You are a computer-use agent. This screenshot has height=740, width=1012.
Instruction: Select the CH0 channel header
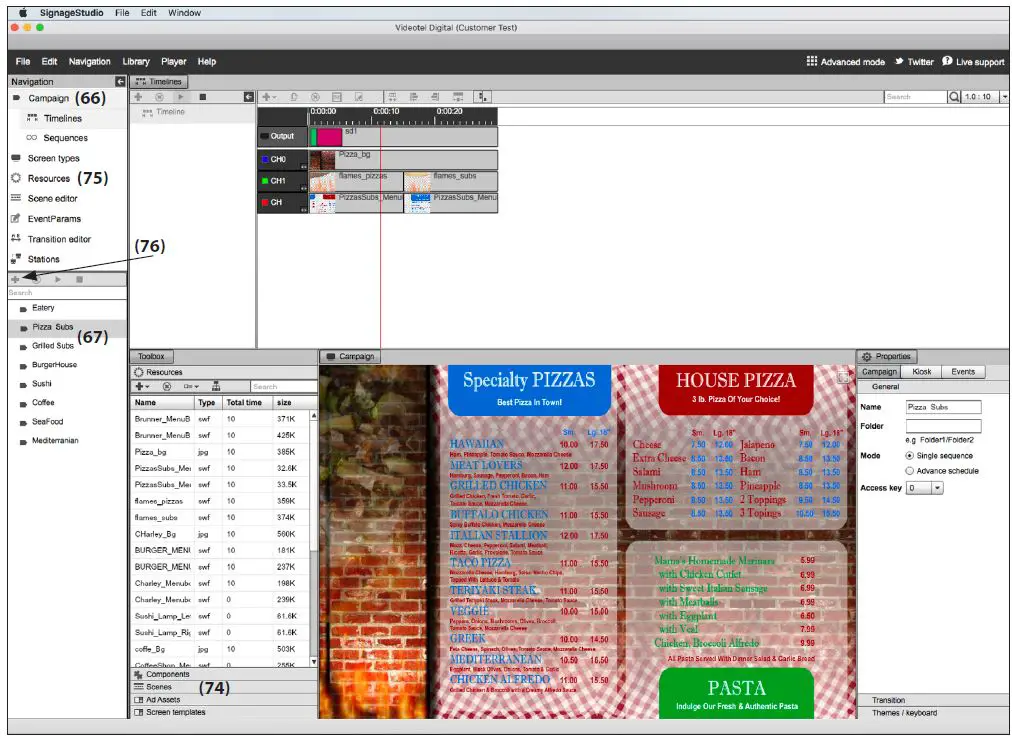point(282,159)
